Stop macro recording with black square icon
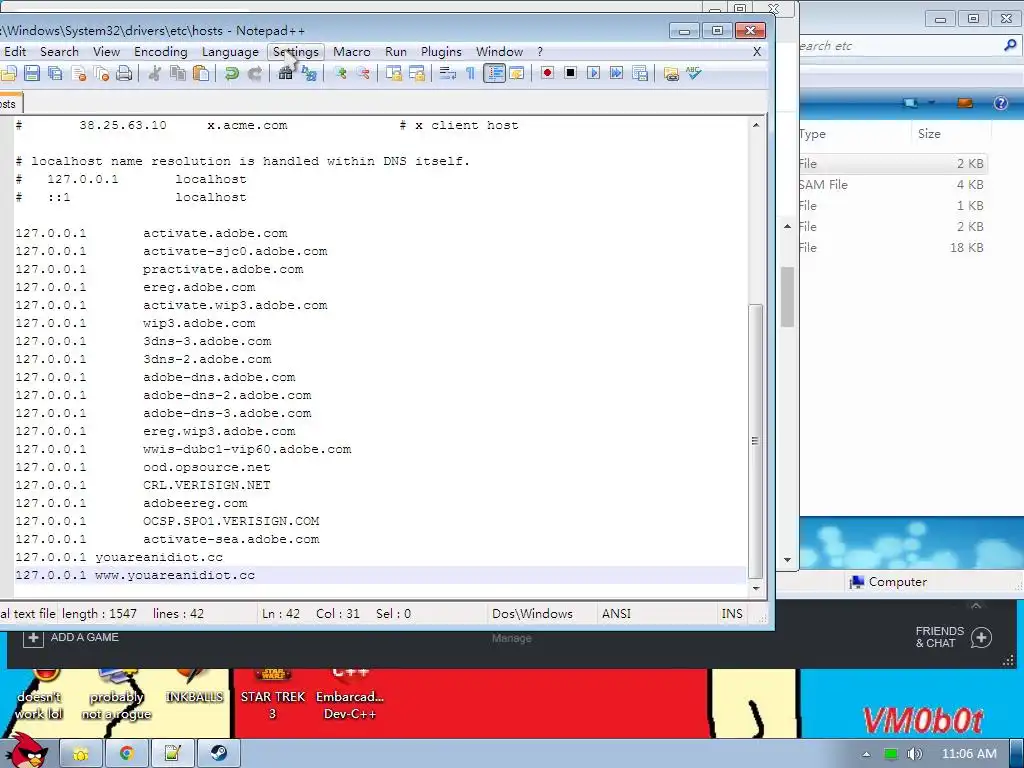 click(x=570, y=73)
